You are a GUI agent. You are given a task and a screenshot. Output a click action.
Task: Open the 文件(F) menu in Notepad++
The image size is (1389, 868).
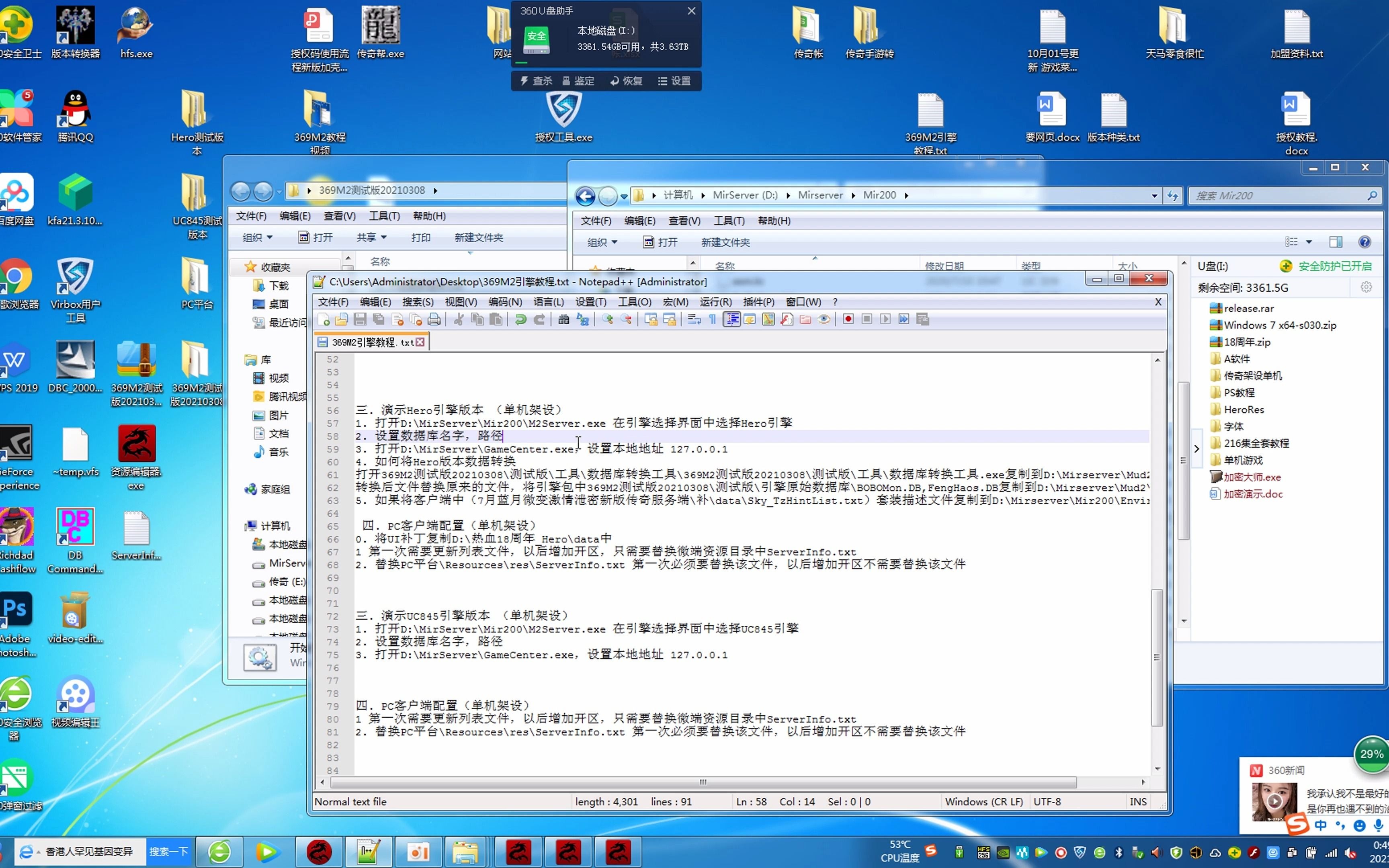[334, 302]
